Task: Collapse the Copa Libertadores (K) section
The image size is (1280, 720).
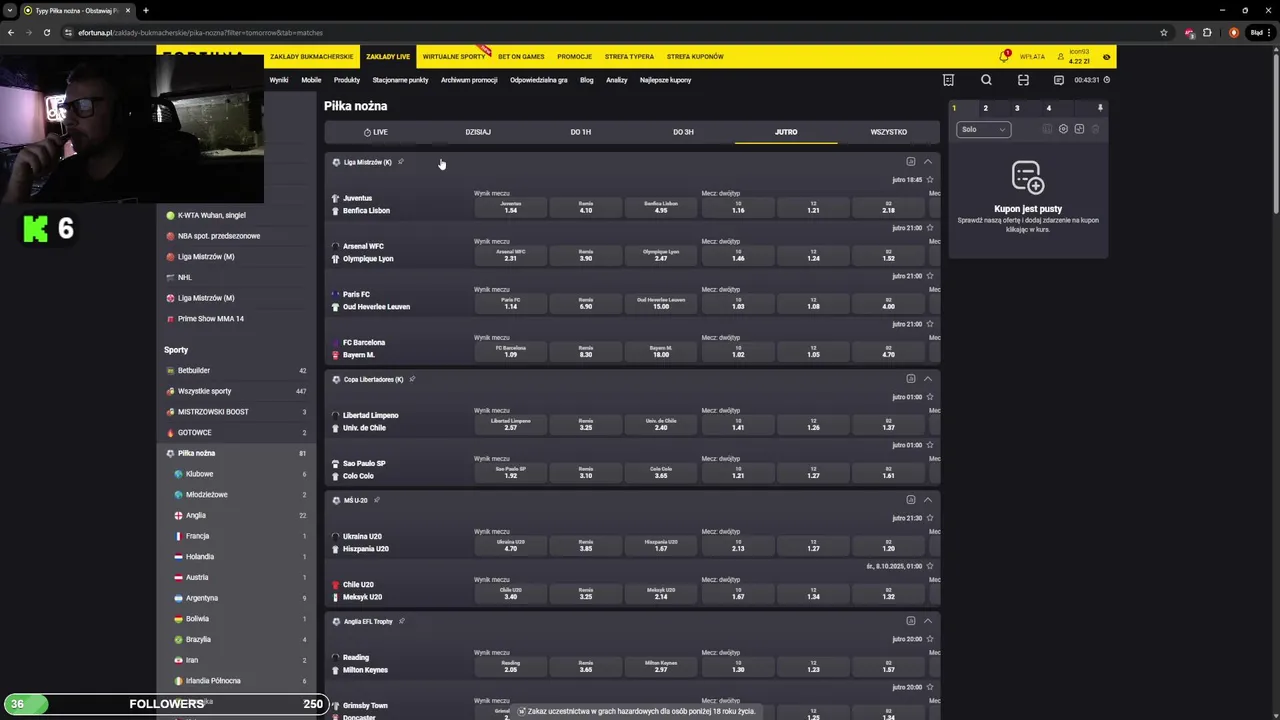Action: pos(928,379)
